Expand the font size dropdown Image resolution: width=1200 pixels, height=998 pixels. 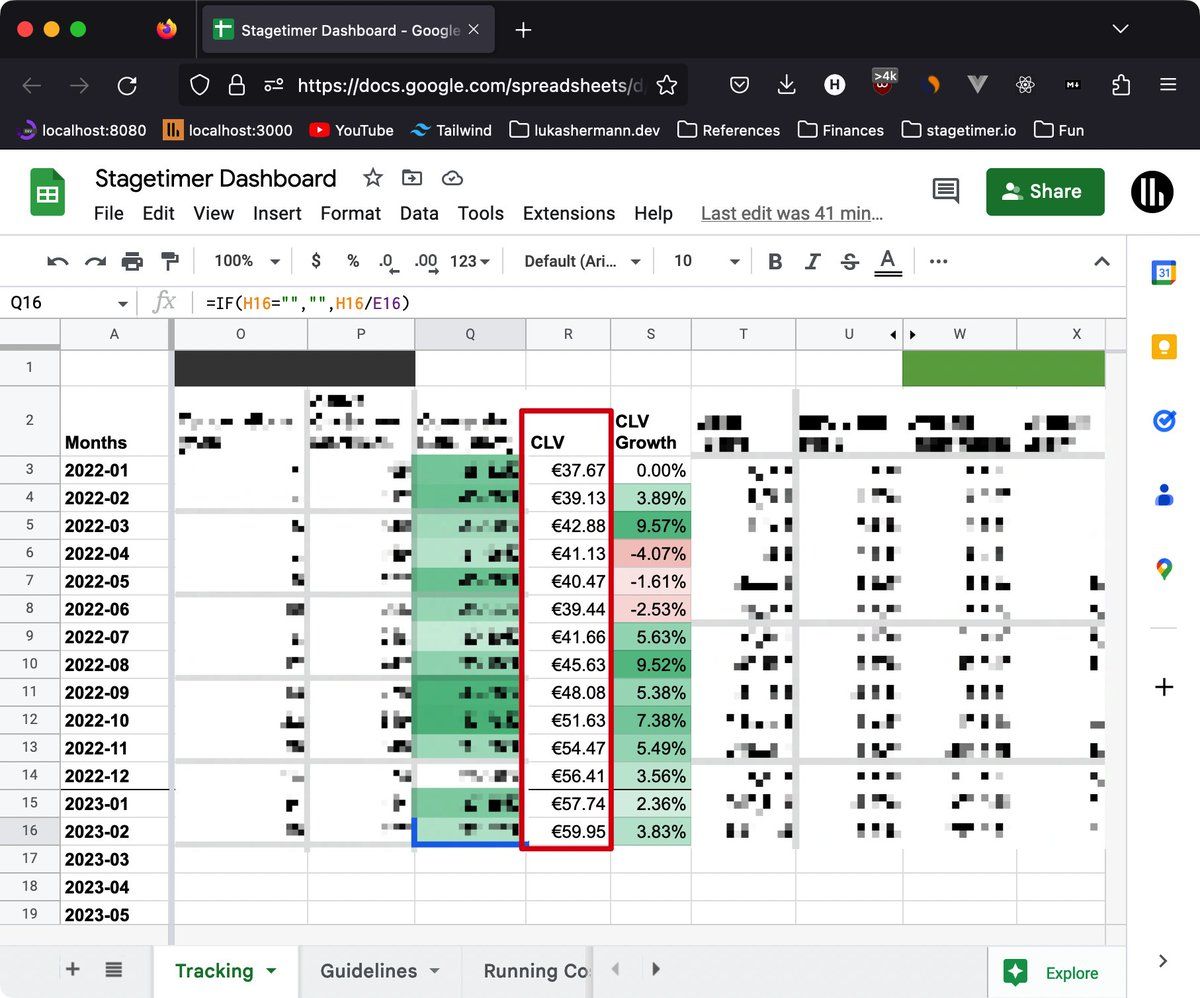[x=706, y=261]
